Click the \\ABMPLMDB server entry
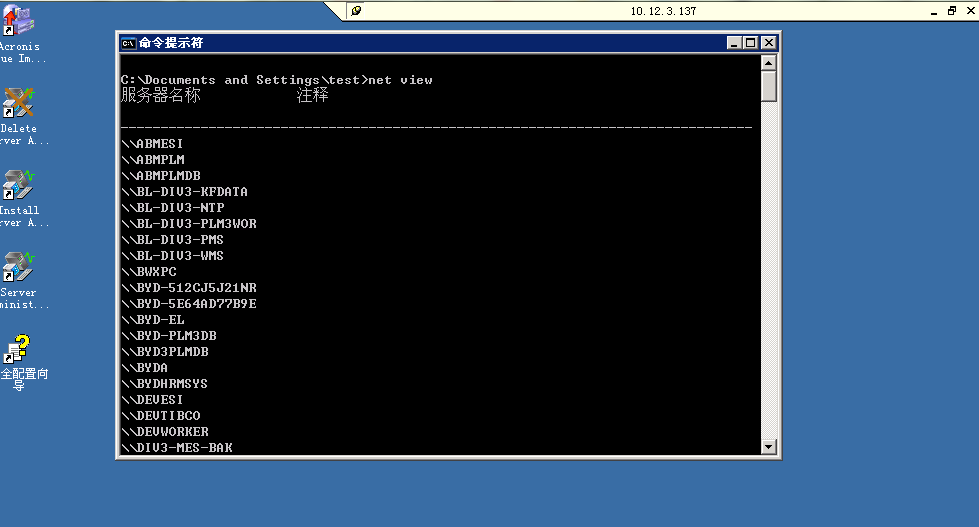Screen dimensions: 979x527 tap(160, 176)
